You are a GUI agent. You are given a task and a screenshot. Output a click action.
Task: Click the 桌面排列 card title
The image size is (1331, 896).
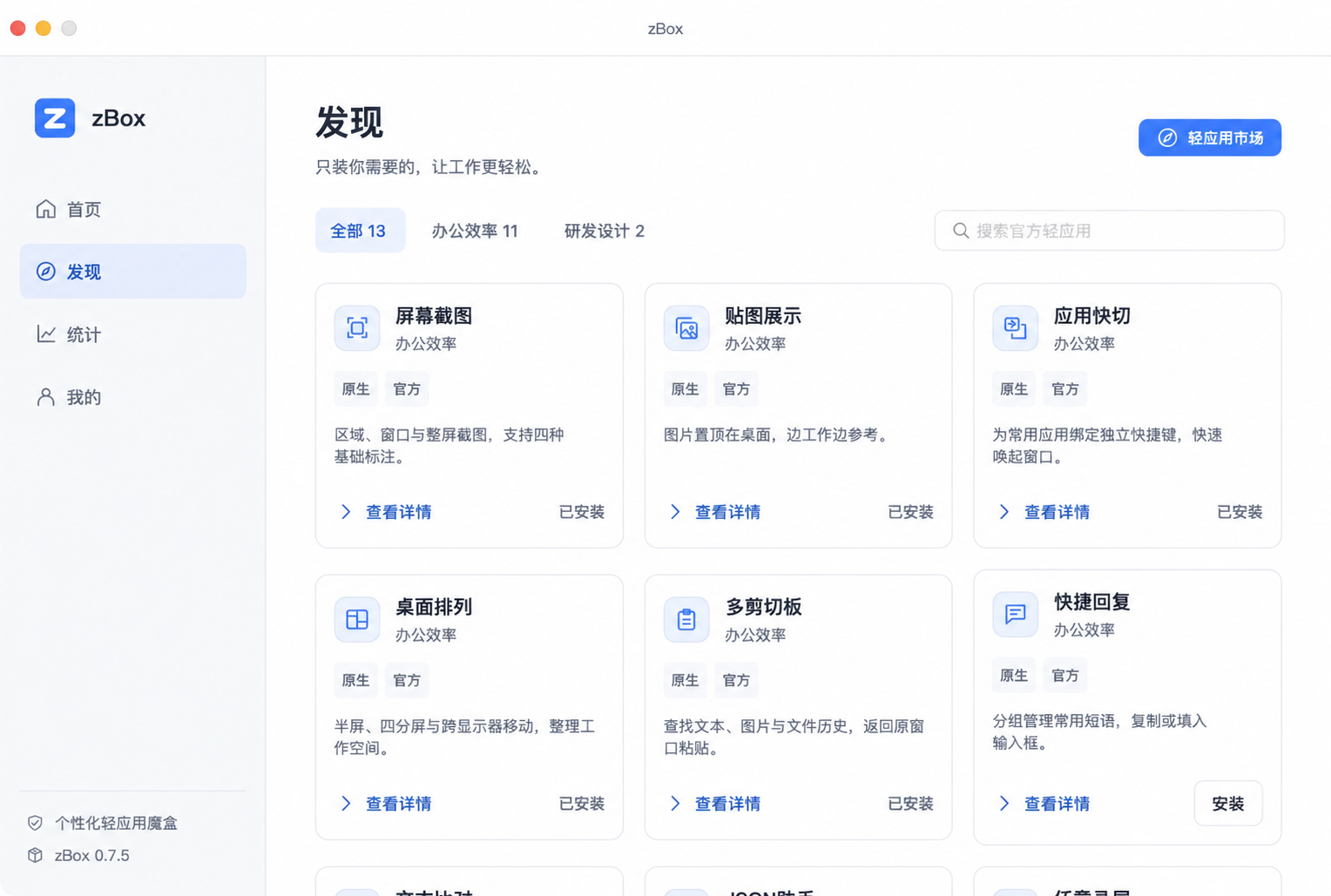tap(434, 607)
